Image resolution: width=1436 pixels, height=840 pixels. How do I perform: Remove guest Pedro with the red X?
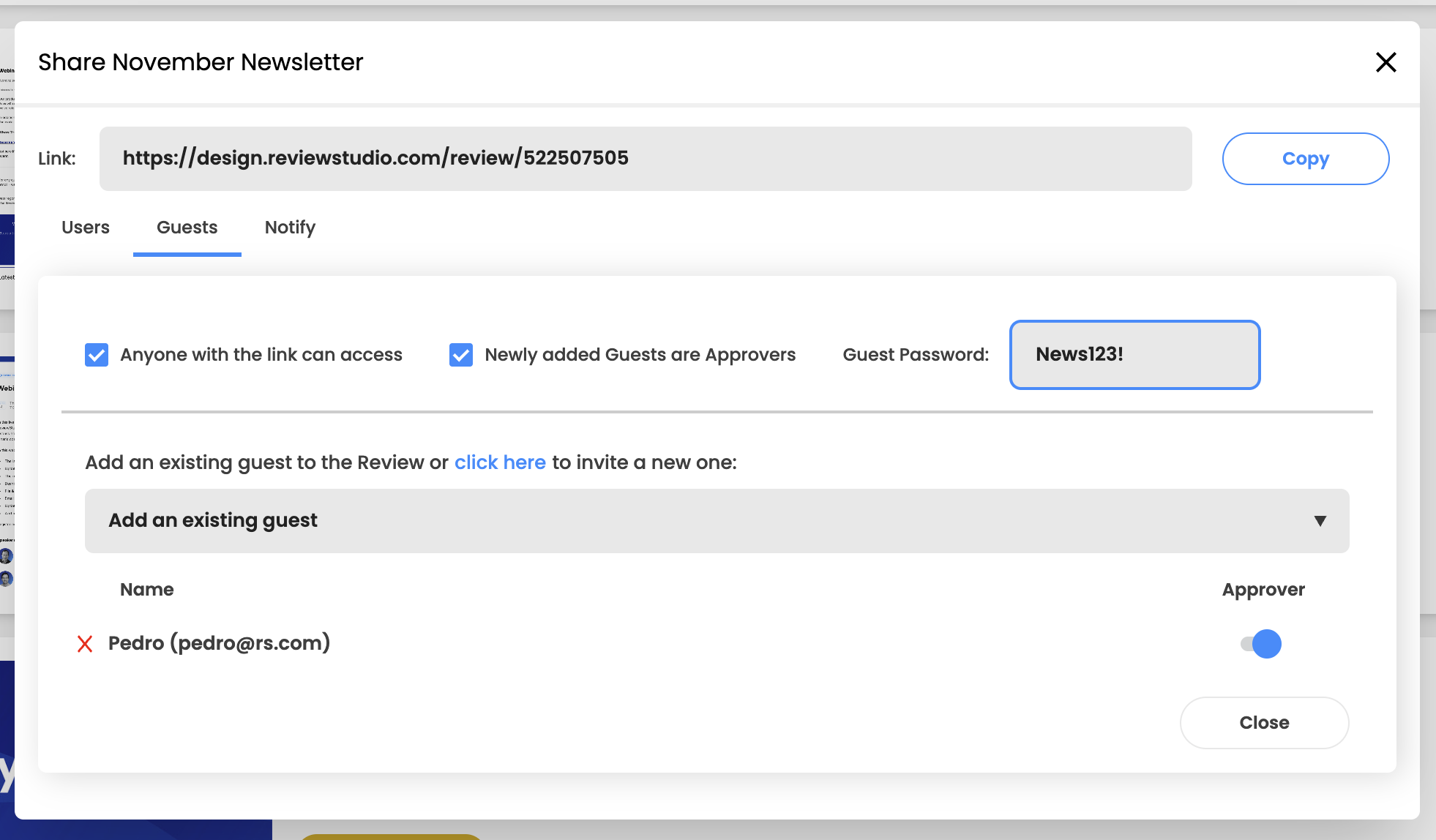coord(85,644)
